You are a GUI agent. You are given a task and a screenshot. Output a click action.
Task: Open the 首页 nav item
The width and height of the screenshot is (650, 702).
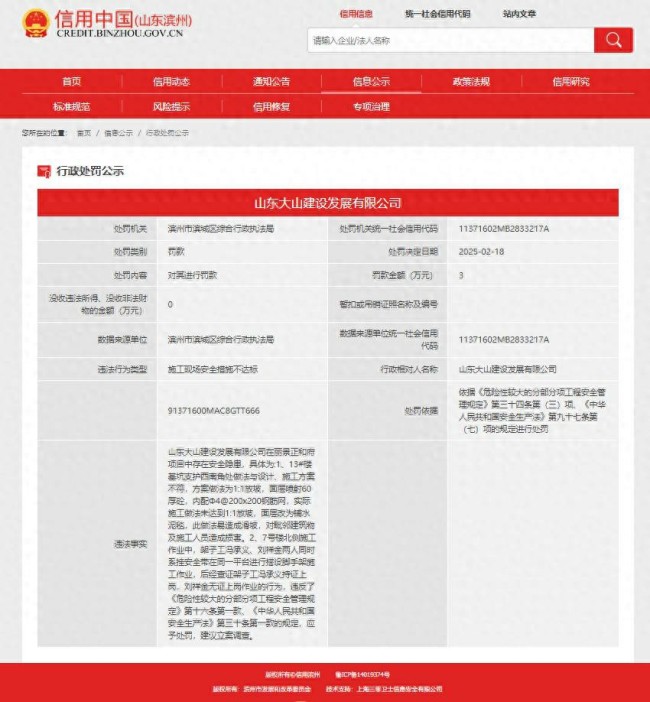click(72, 81)
